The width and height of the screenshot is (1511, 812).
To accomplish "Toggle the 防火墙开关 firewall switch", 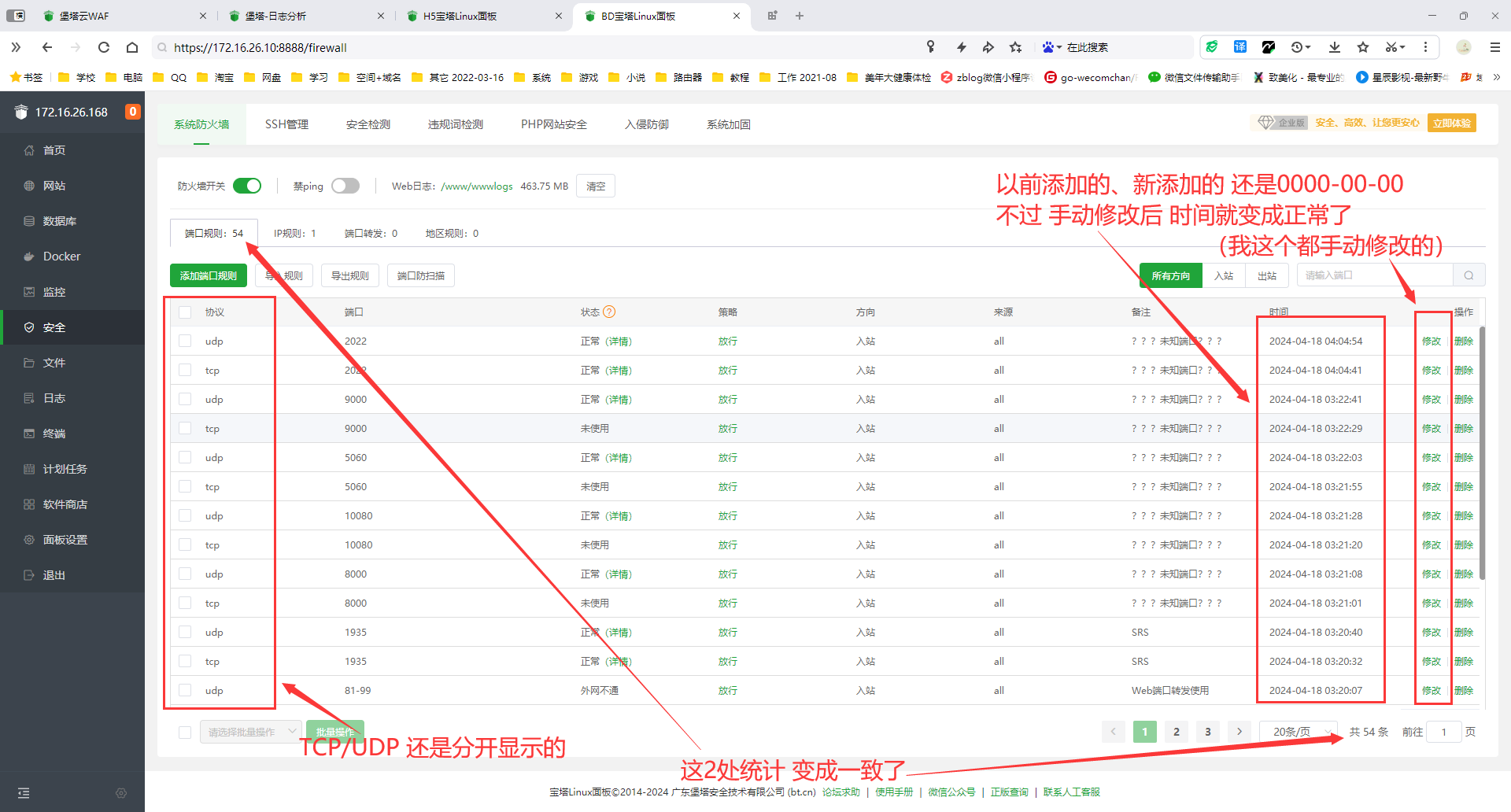I will 247,186.
